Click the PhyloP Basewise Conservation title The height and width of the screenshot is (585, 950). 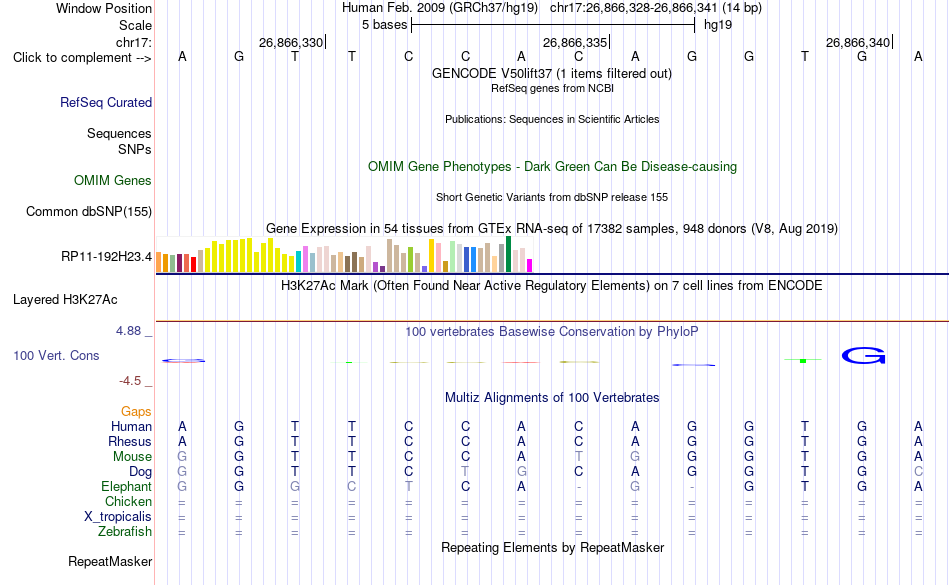click(552, 331)
